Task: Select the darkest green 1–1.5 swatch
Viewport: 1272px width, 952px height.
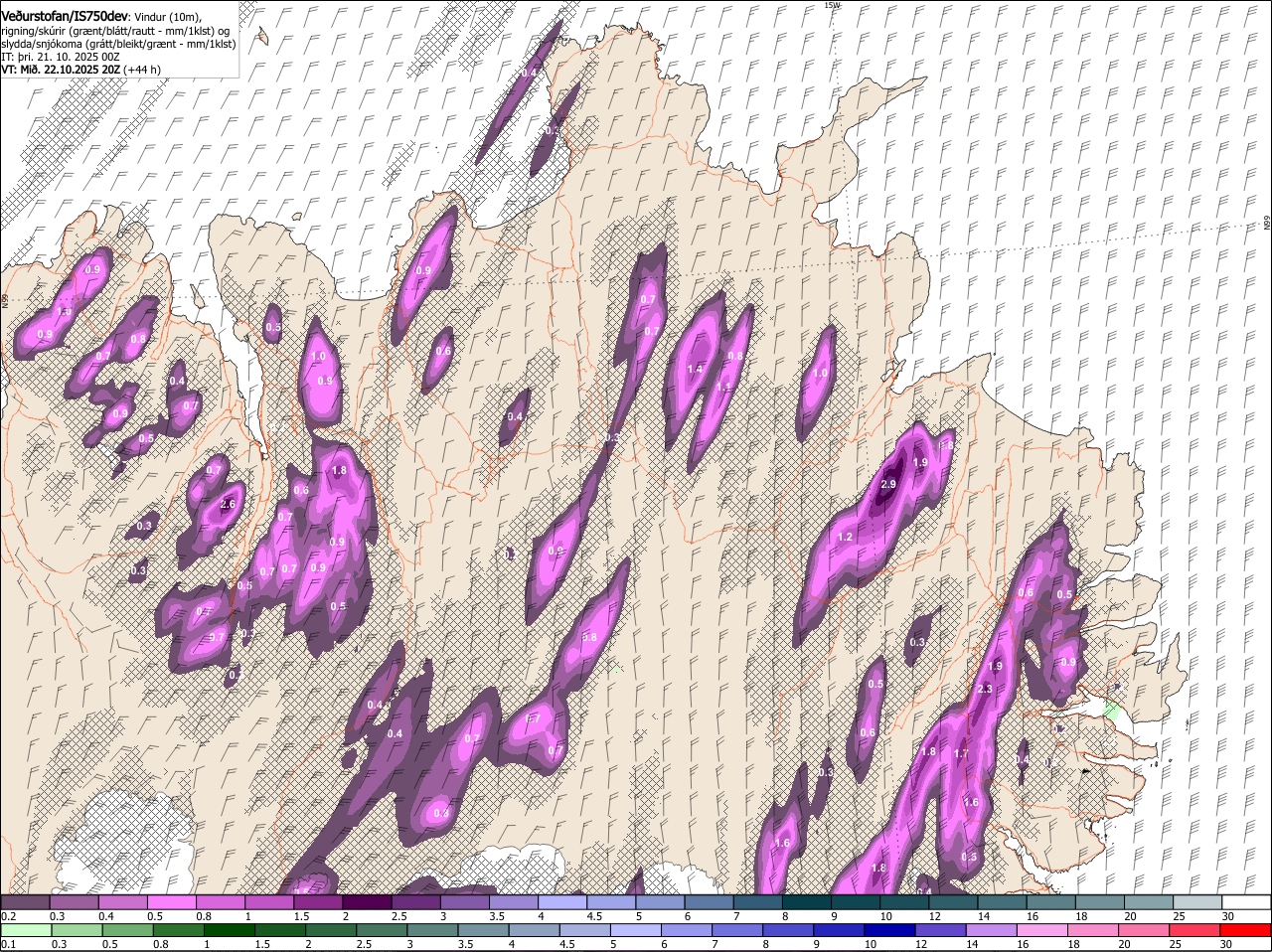Action: 231,931
